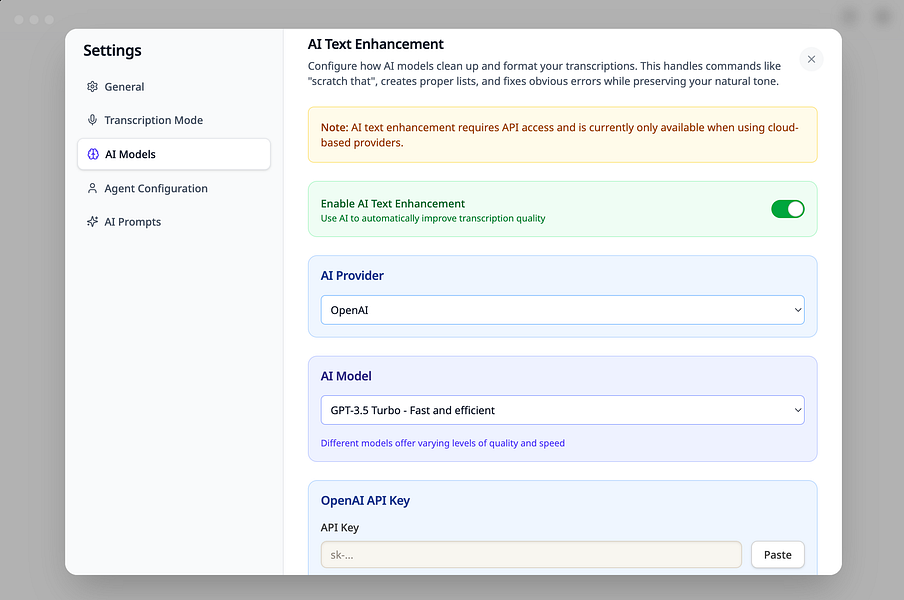Click the red window close dot
The width and height of the screenshot is (904, 600).
[x=19, y=19]
